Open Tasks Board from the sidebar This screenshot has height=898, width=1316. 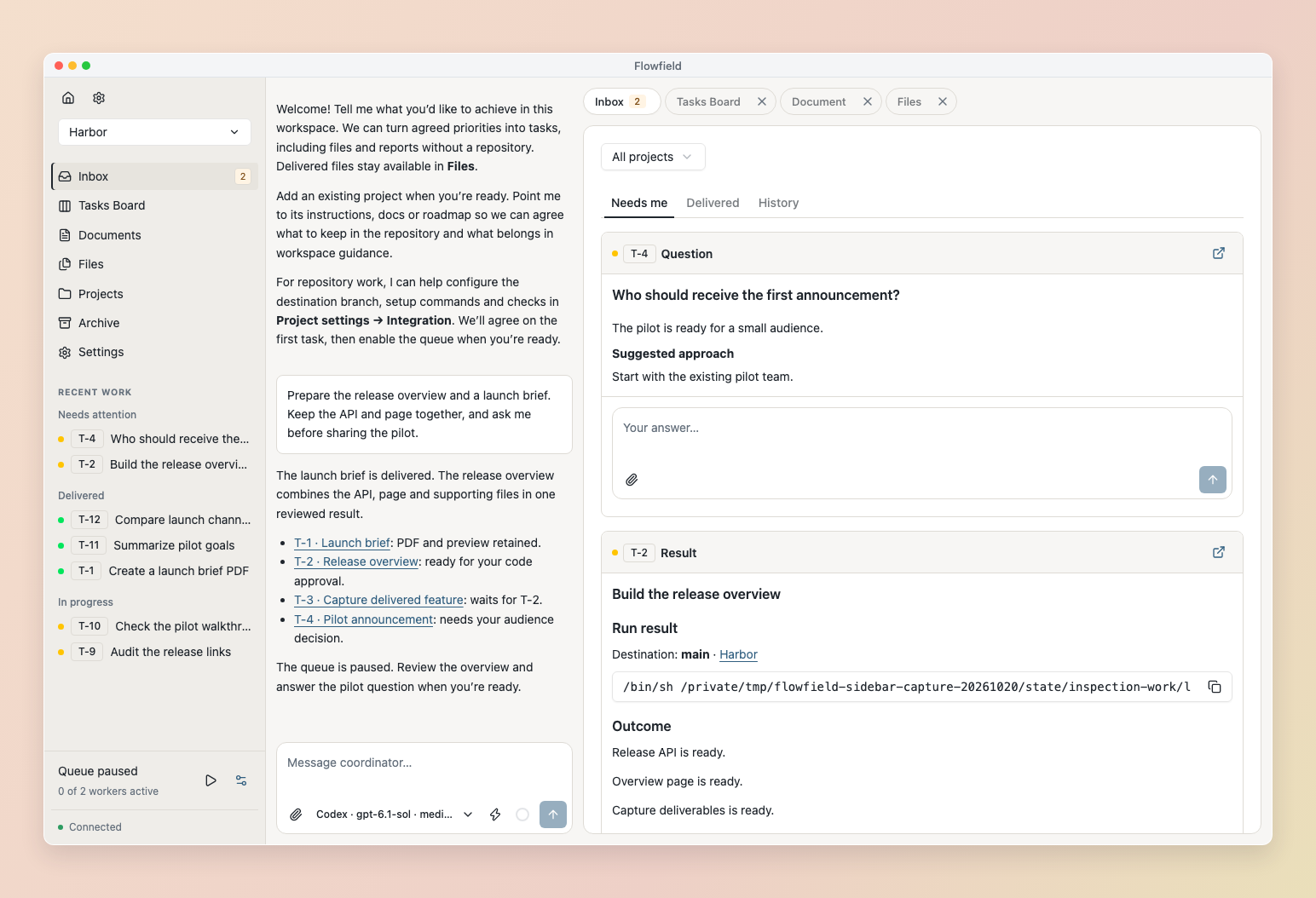point(154,205)
